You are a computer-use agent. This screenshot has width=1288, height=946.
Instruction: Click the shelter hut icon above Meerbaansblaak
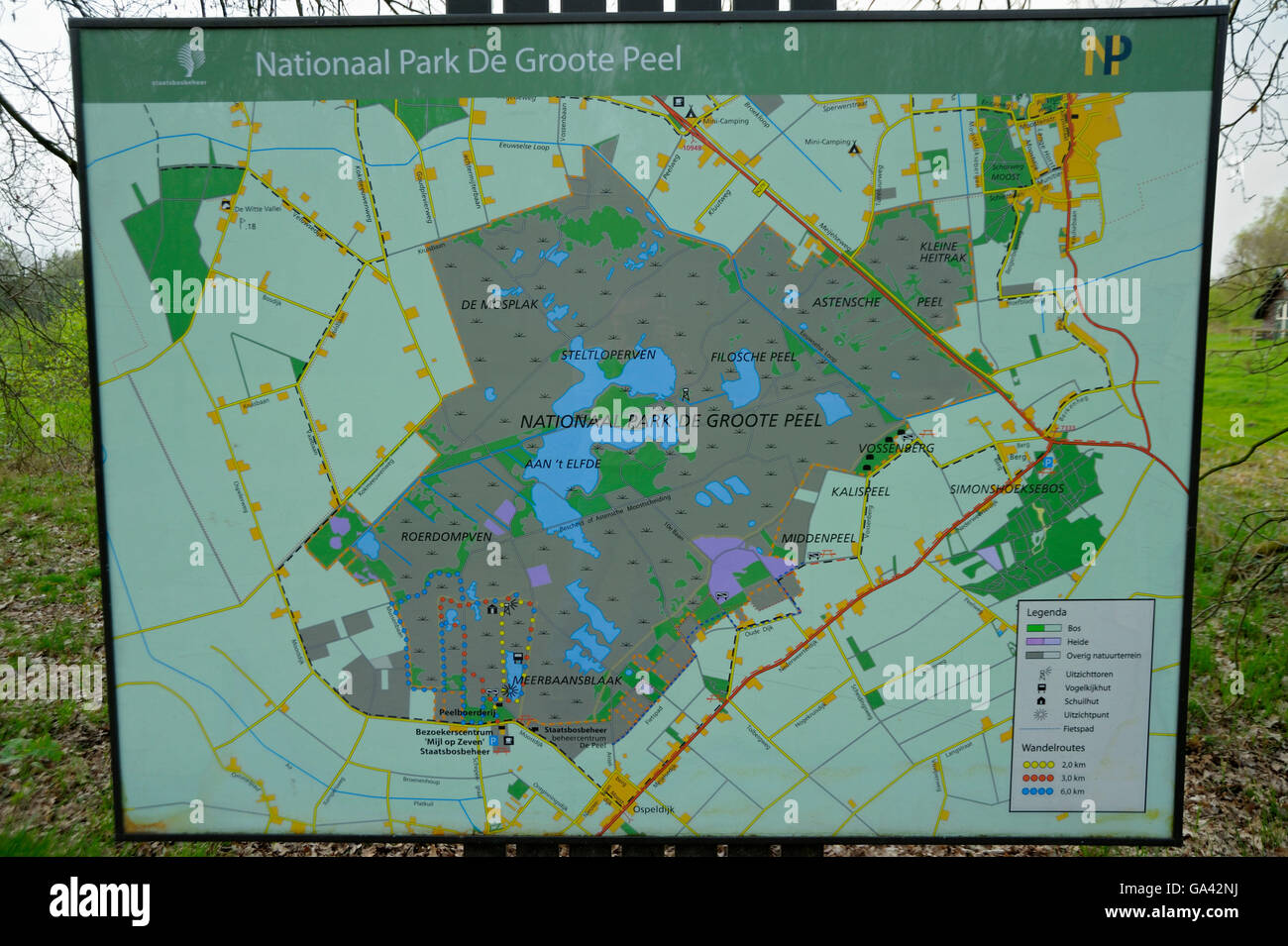coord(492,609)
